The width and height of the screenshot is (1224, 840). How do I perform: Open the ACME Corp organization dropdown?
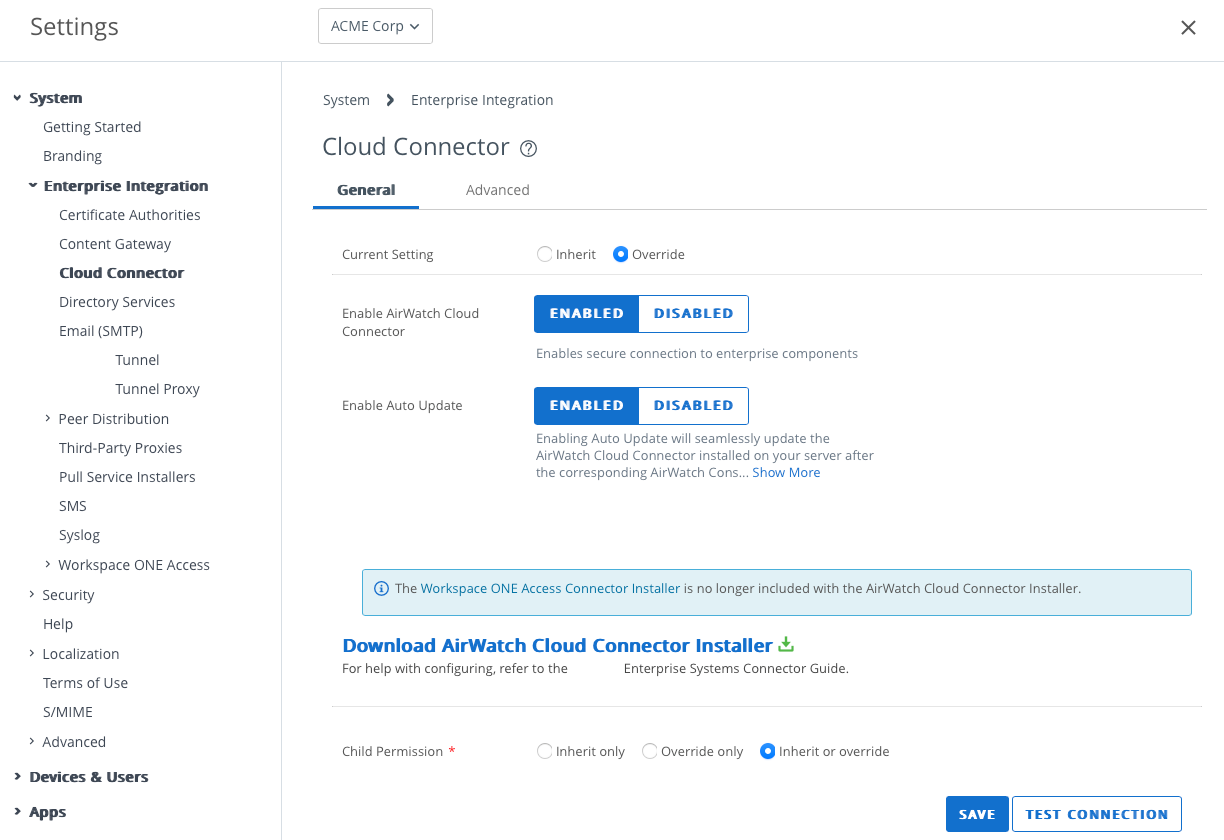tap(375, 26)
